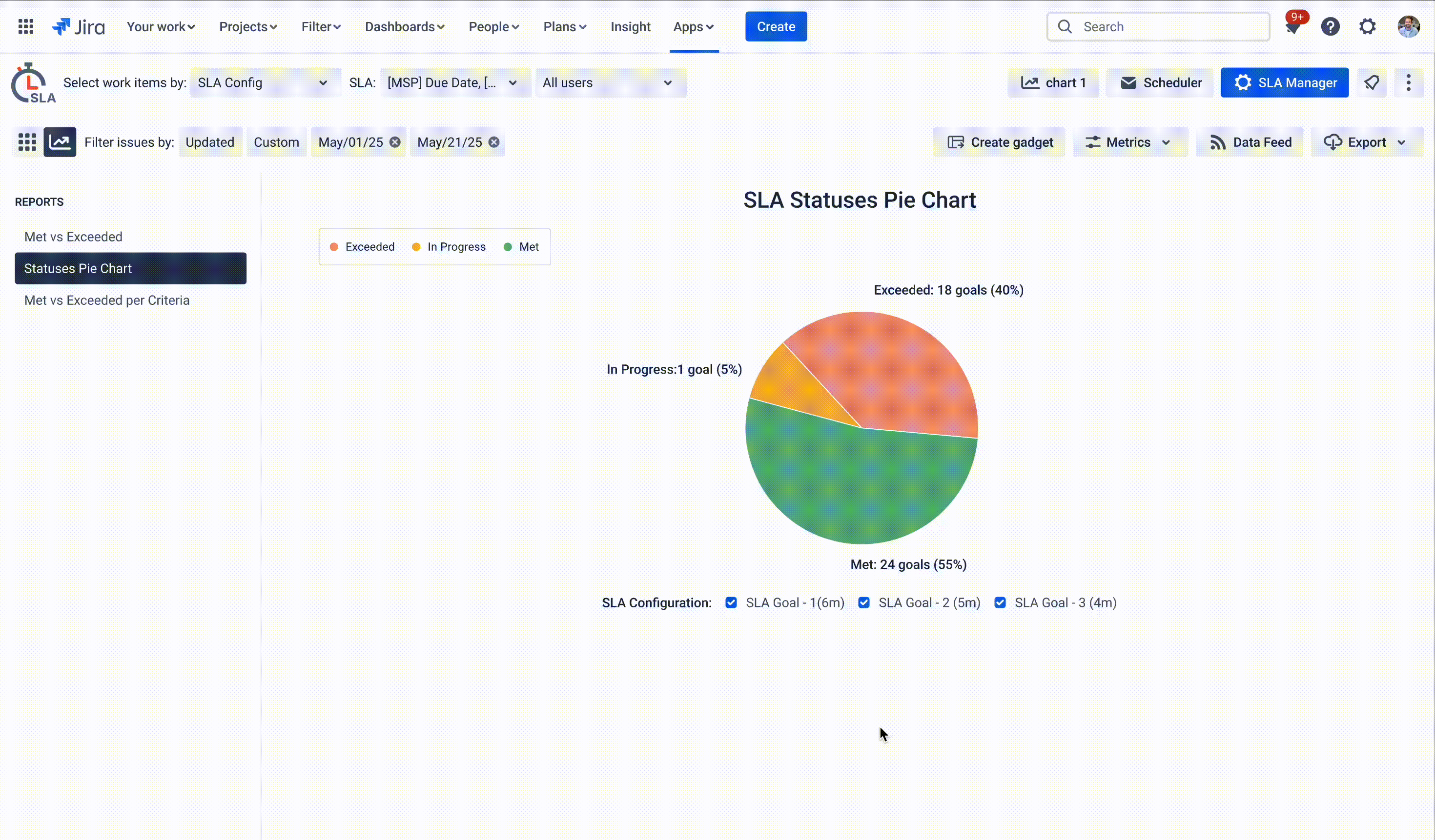Open the All users dropdown
The width and height of the screenshot is (1435, 840).
point(611,82)
